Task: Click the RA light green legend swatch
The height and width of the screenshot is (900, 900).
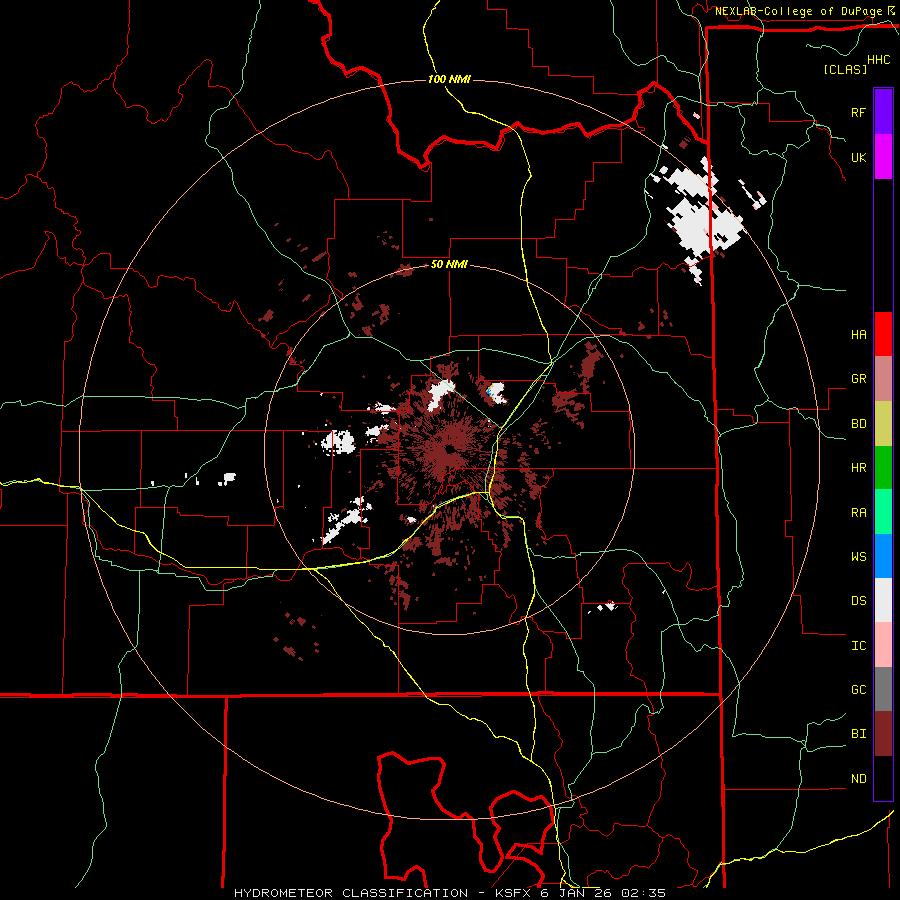Action: click(x=883, y=512)
